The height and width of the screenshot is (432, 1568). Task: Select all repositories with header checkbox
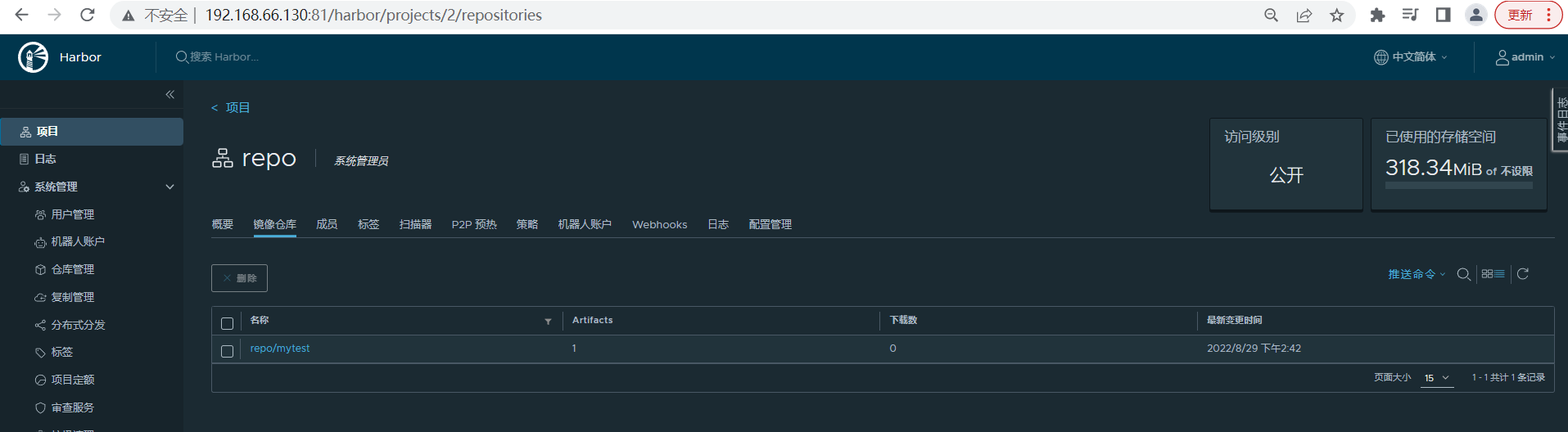point(228,323)
